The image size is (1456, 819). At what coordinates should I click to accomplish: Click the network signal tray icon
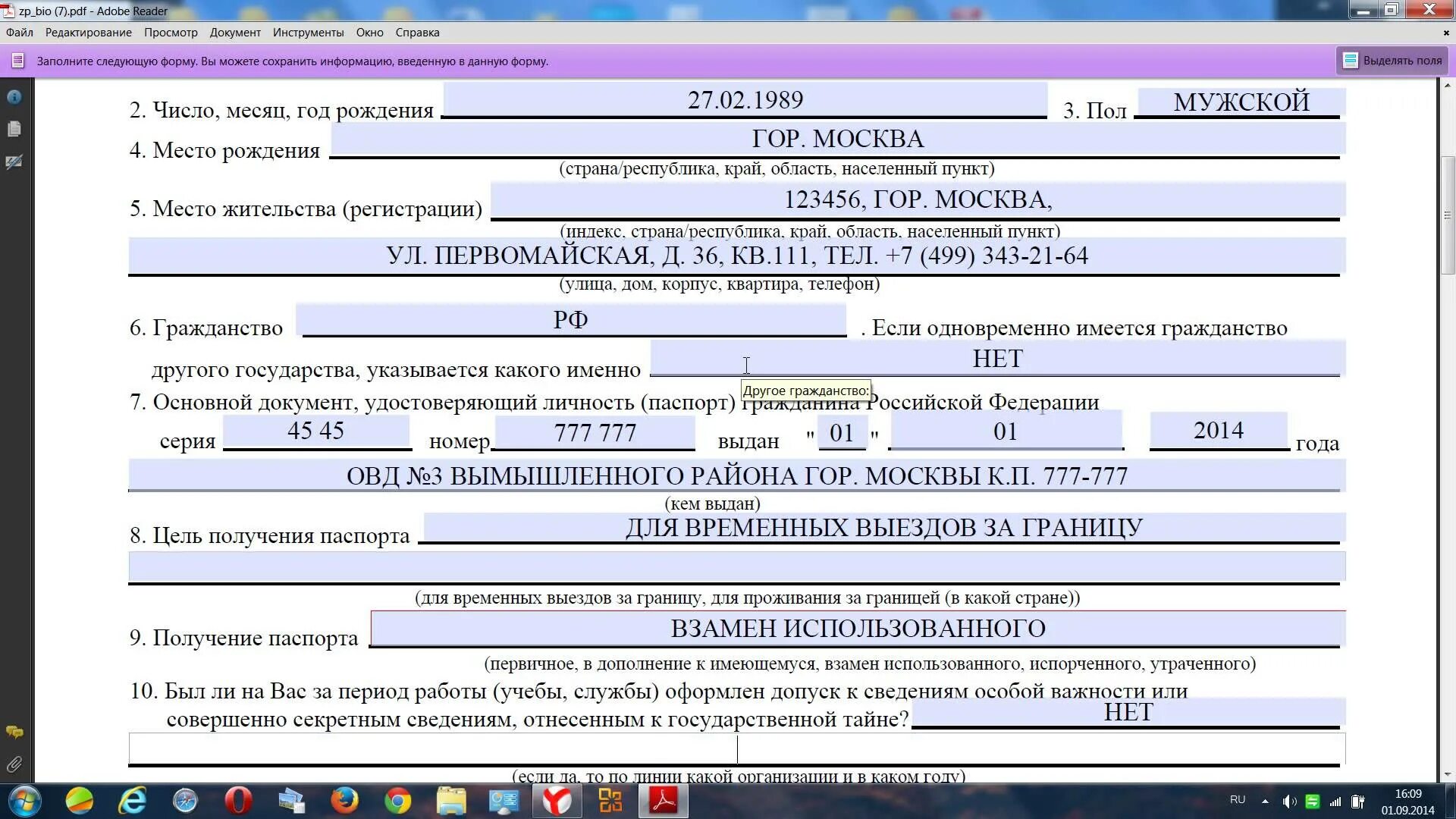(x=1335, y=802)
